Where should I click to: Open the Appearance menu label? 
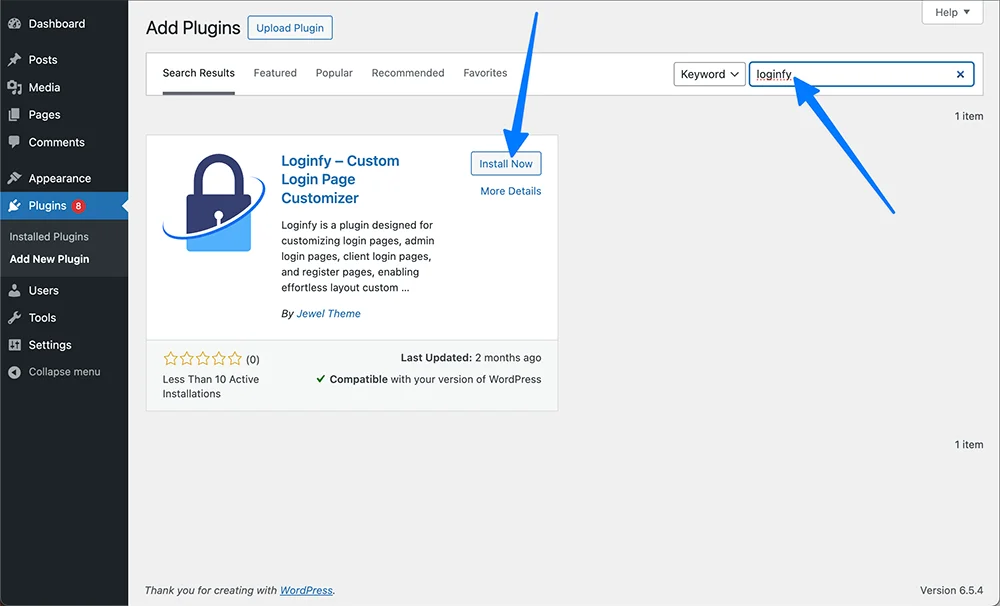click(59, 179)
